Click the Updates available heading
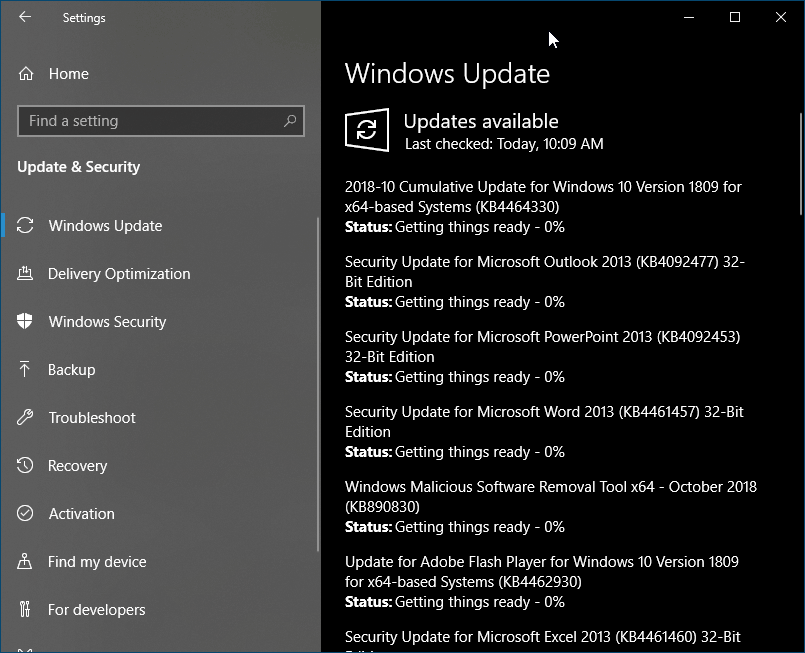The image size is (805, 653). coord(481,121)
